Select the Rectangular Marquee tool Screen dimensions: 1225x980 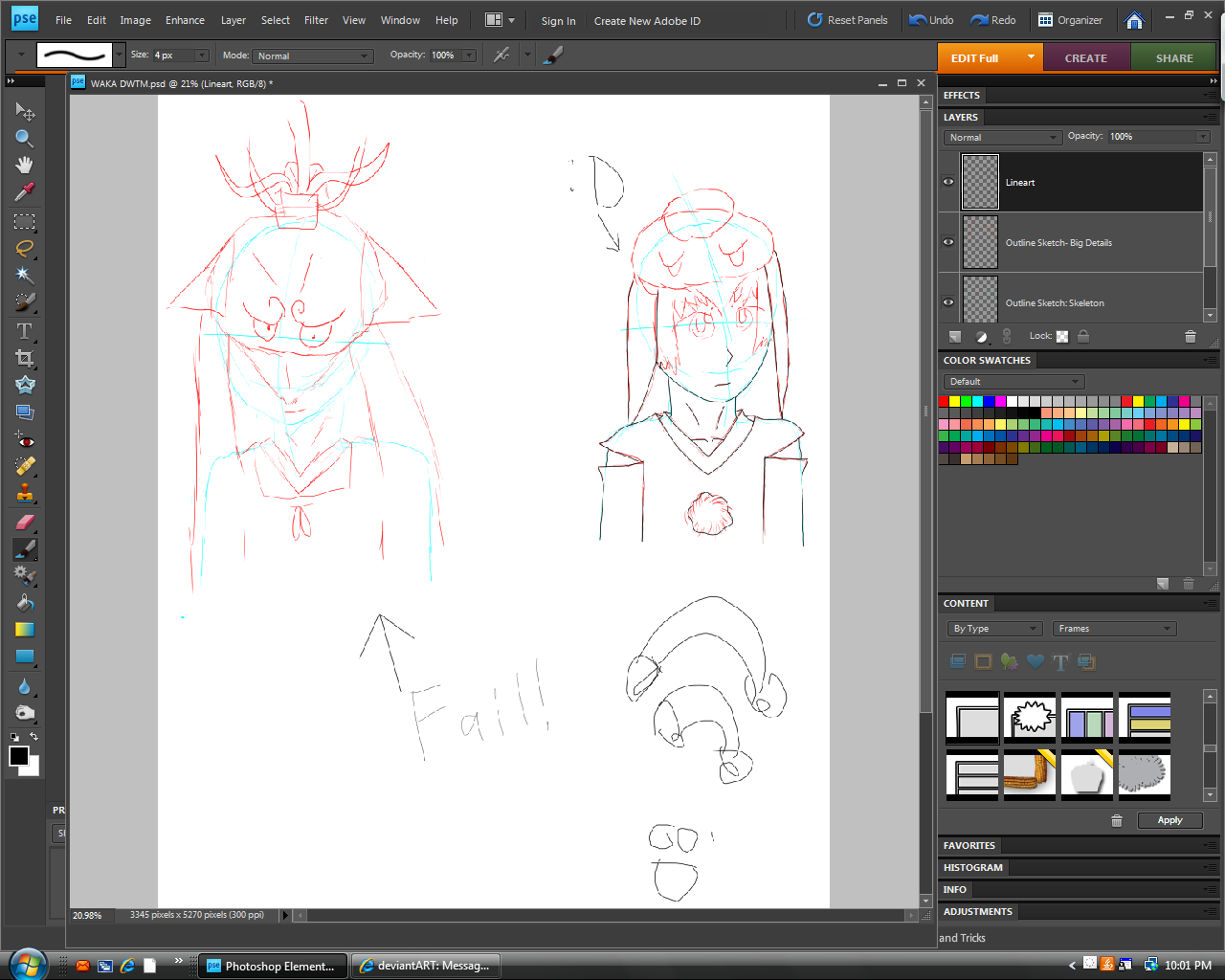pyautogui.click(x=25, y=222)
